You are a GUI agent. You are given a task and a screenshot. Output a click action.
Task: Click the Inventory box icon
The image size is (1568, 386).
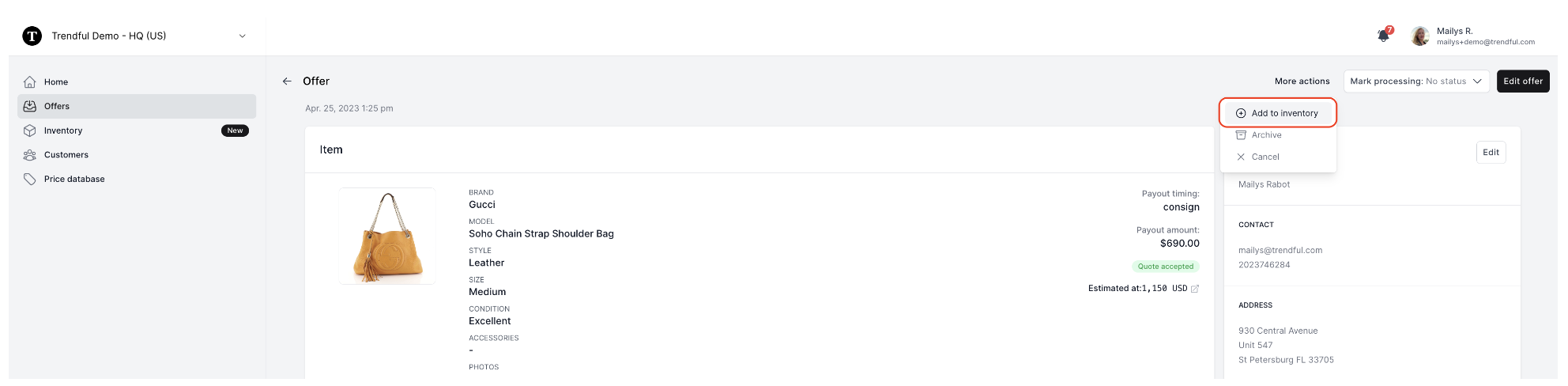pyautogui.click(x=30, y=131)
